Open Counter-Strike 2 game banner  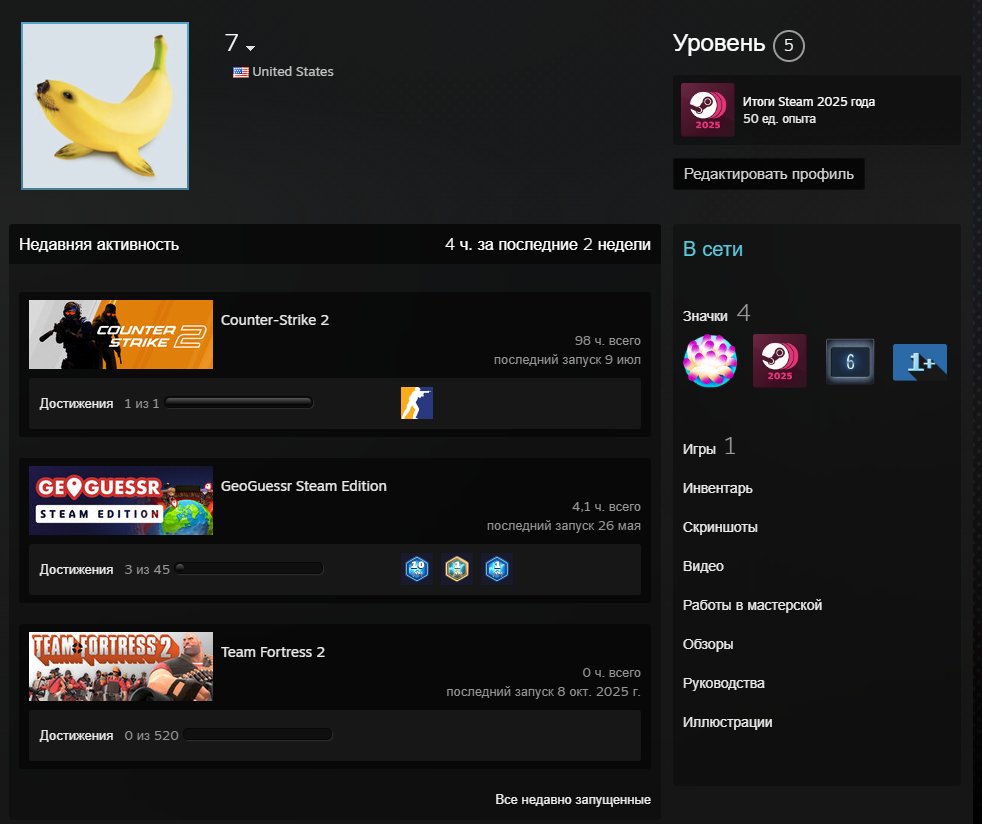121,334
